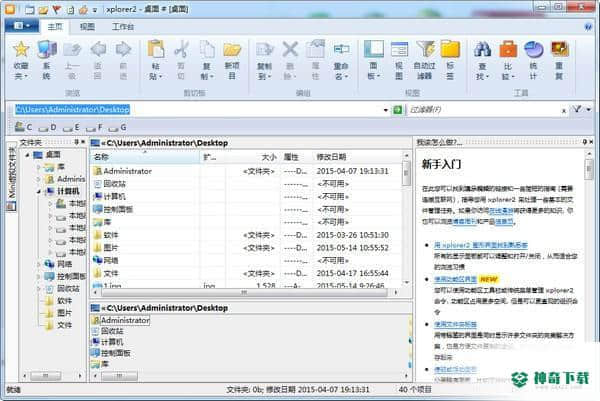Switch to the 视图 ribbon tab

pyautogui.click(x=87, y=27)
